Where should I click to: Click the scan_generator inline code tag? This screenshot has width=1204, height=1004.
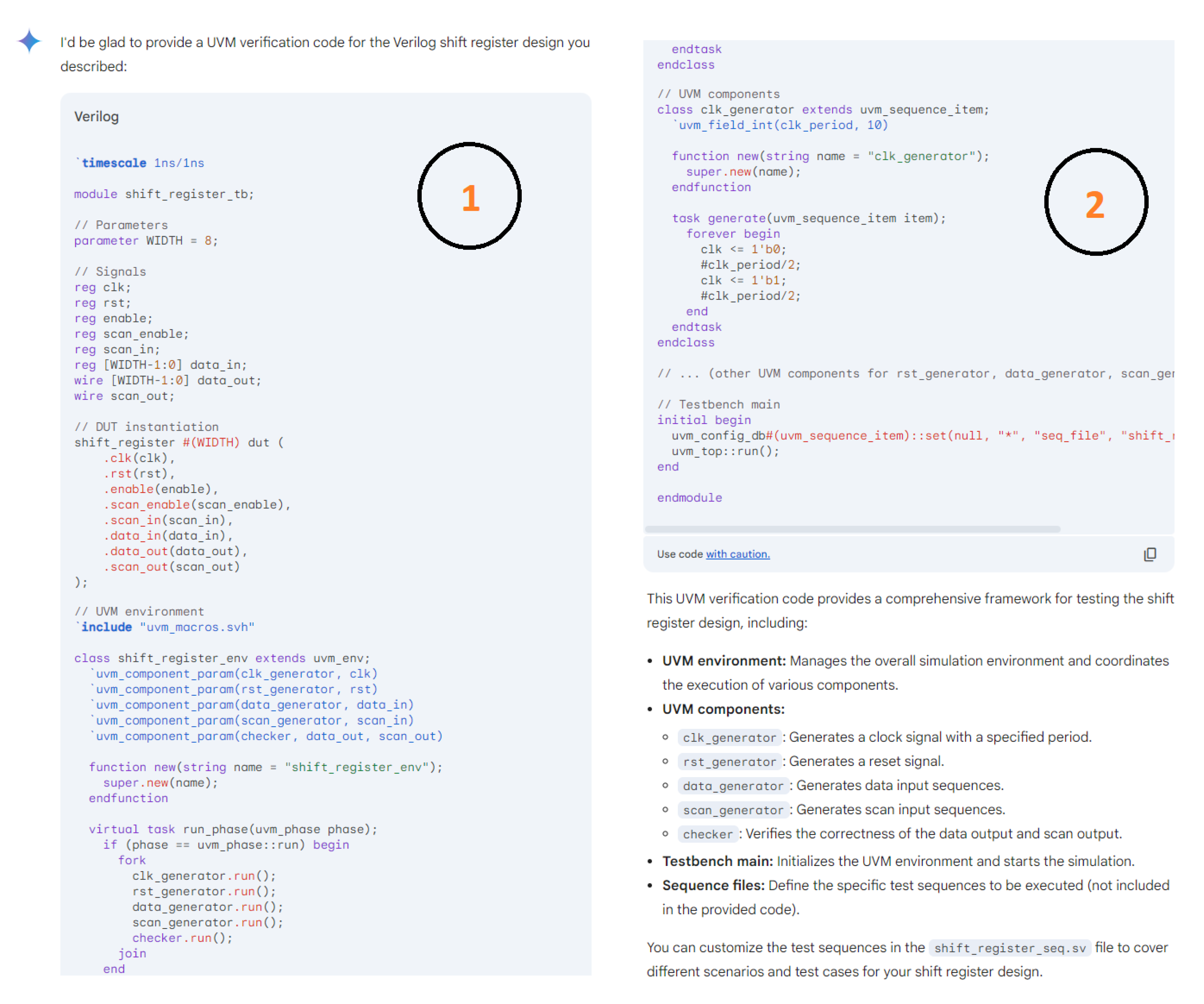click(x=733, y=810)
